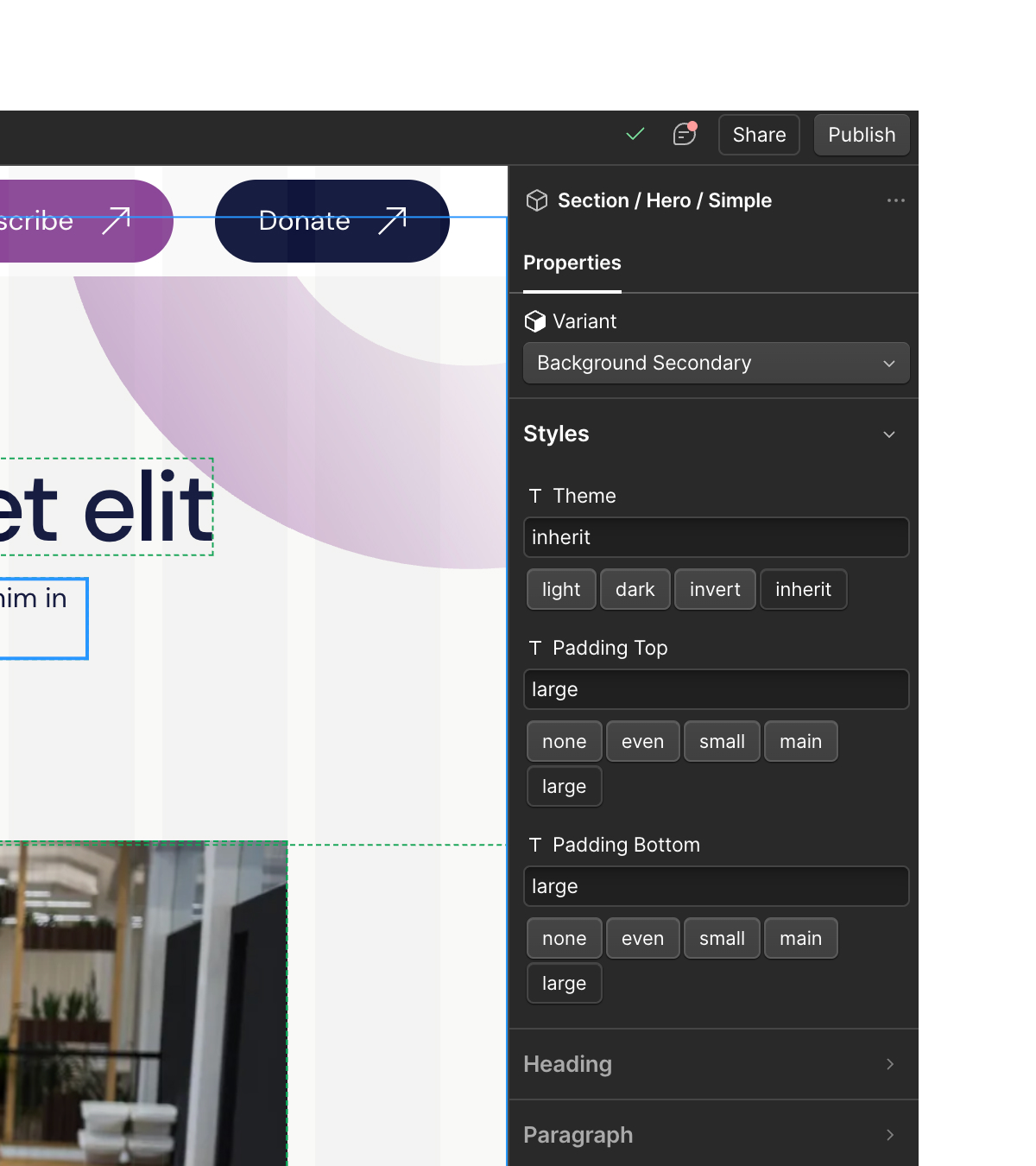Set Theme to dark
The width and height of the screenshot is (1036, 1166).
point(635,589)
